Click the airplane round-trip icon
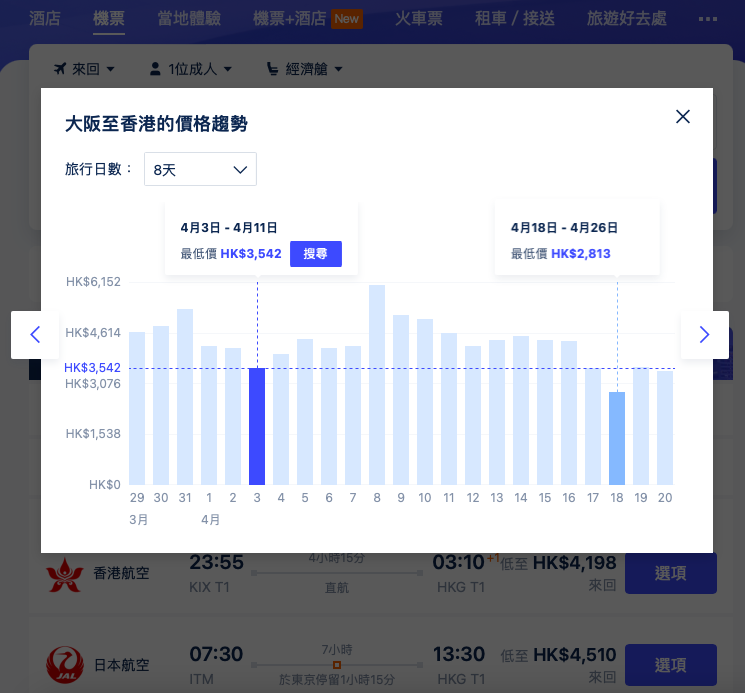This screenshot has width=745, height=693. click(59, 69)
